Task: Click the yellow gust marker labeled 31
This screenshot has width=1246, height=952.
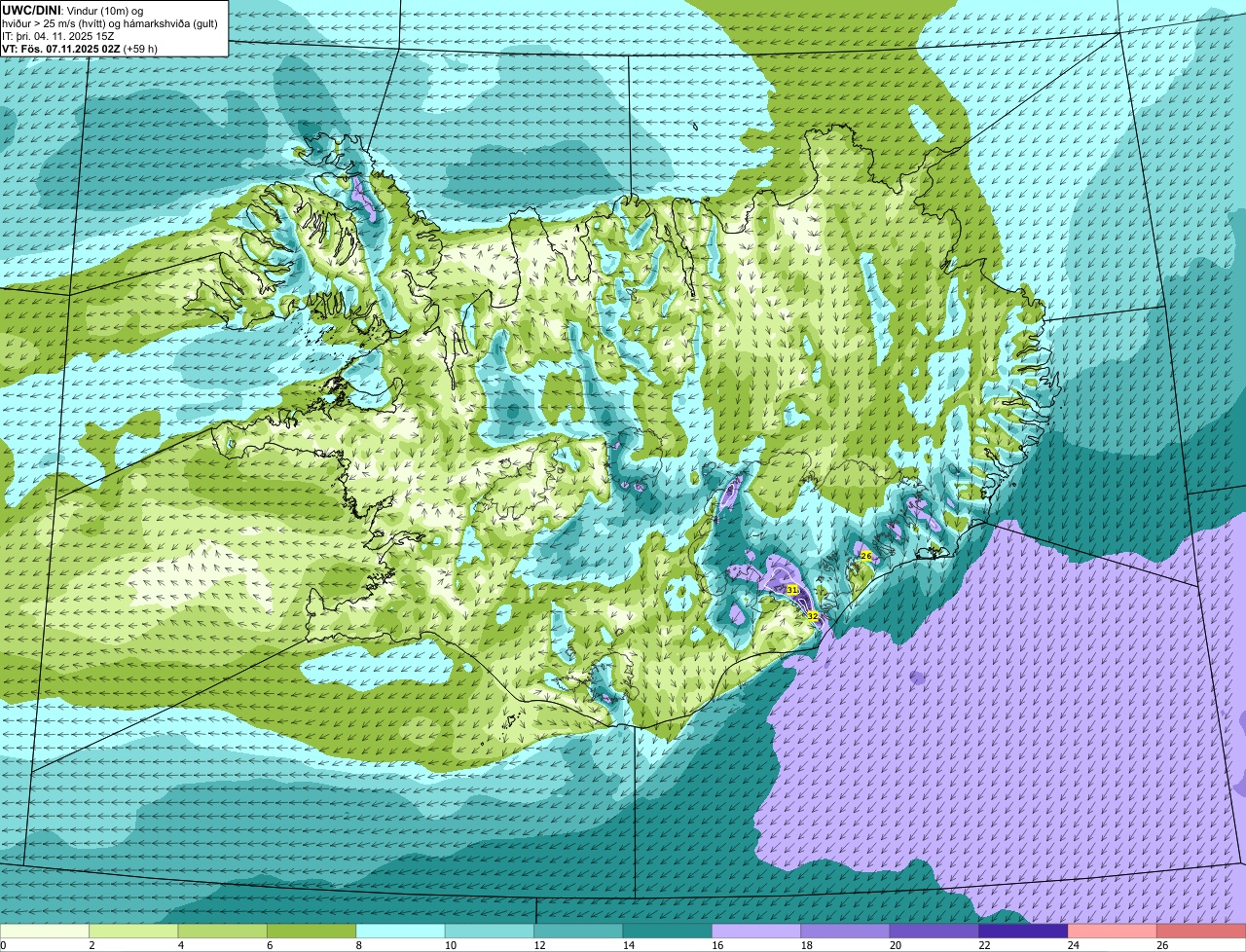Action: (x=792, y=590)
